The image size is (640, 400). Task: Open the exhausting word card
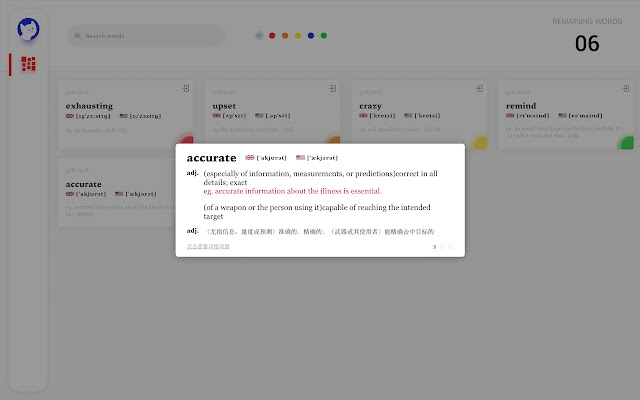coord(125,114)
